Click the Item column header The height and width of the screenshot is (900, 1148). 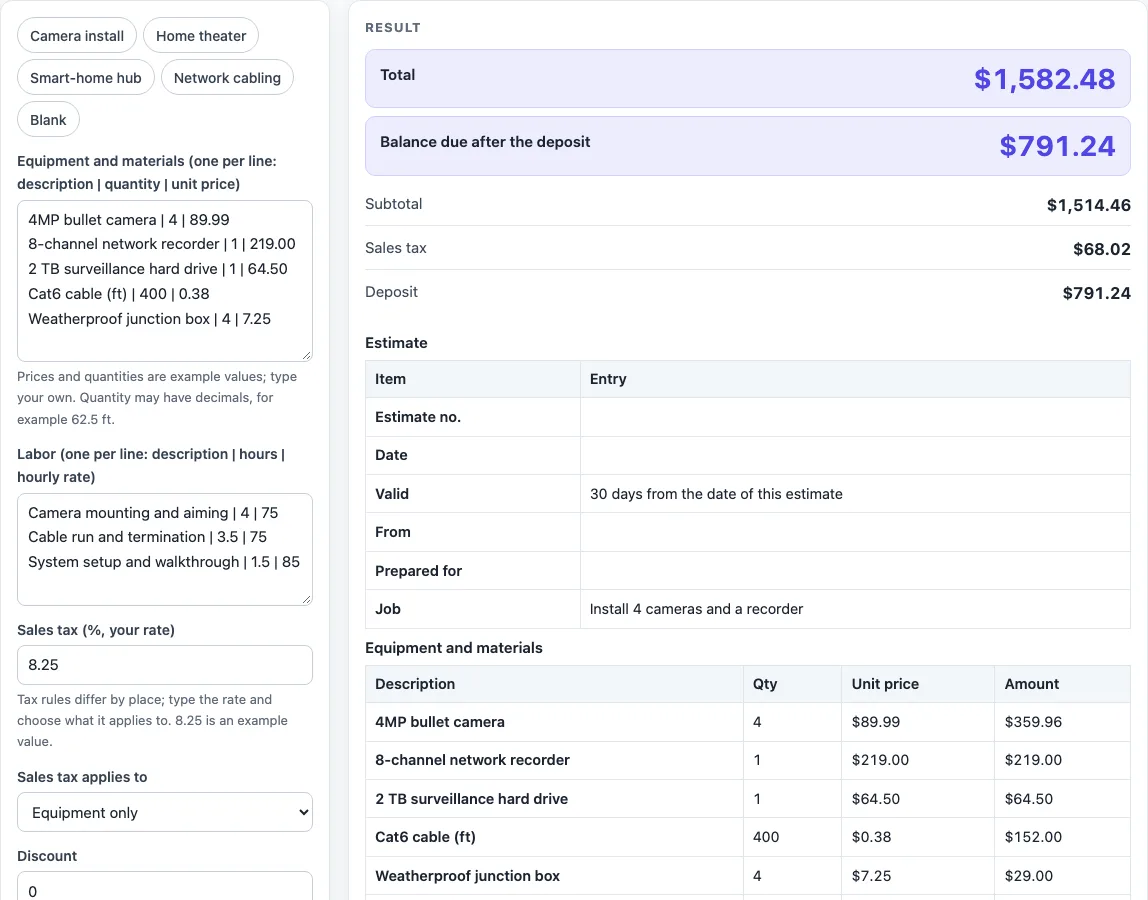(390, 379)
